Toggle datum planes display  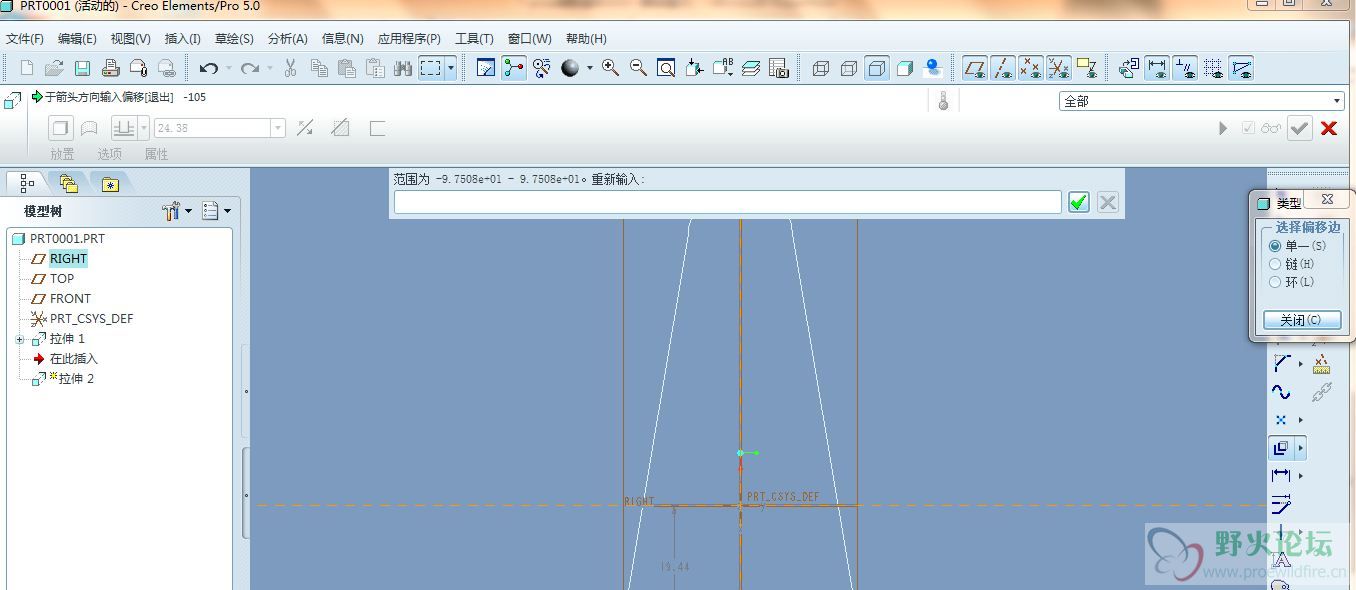(975, 68)
